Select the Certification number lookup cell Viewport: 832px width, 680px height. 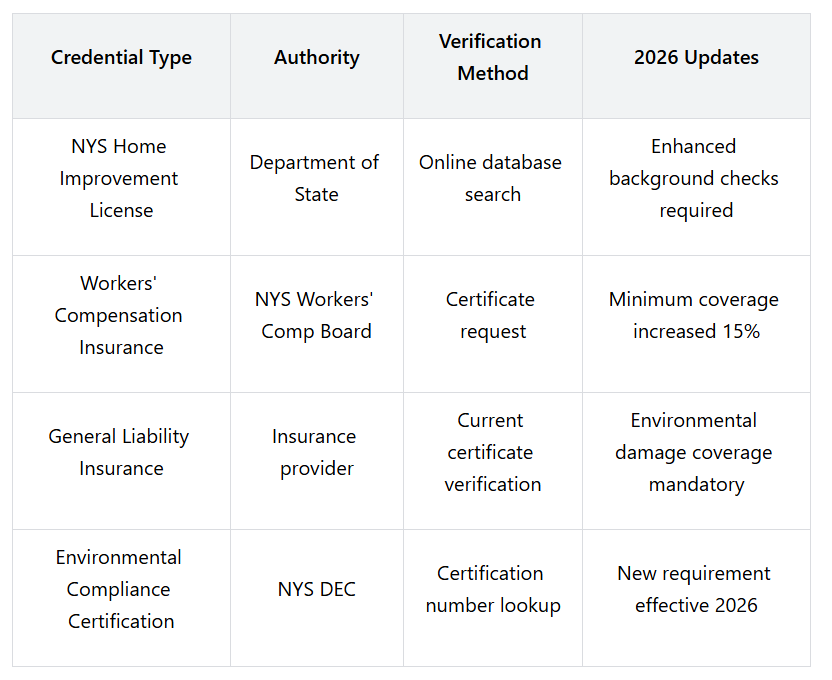[x=491, y=589]
